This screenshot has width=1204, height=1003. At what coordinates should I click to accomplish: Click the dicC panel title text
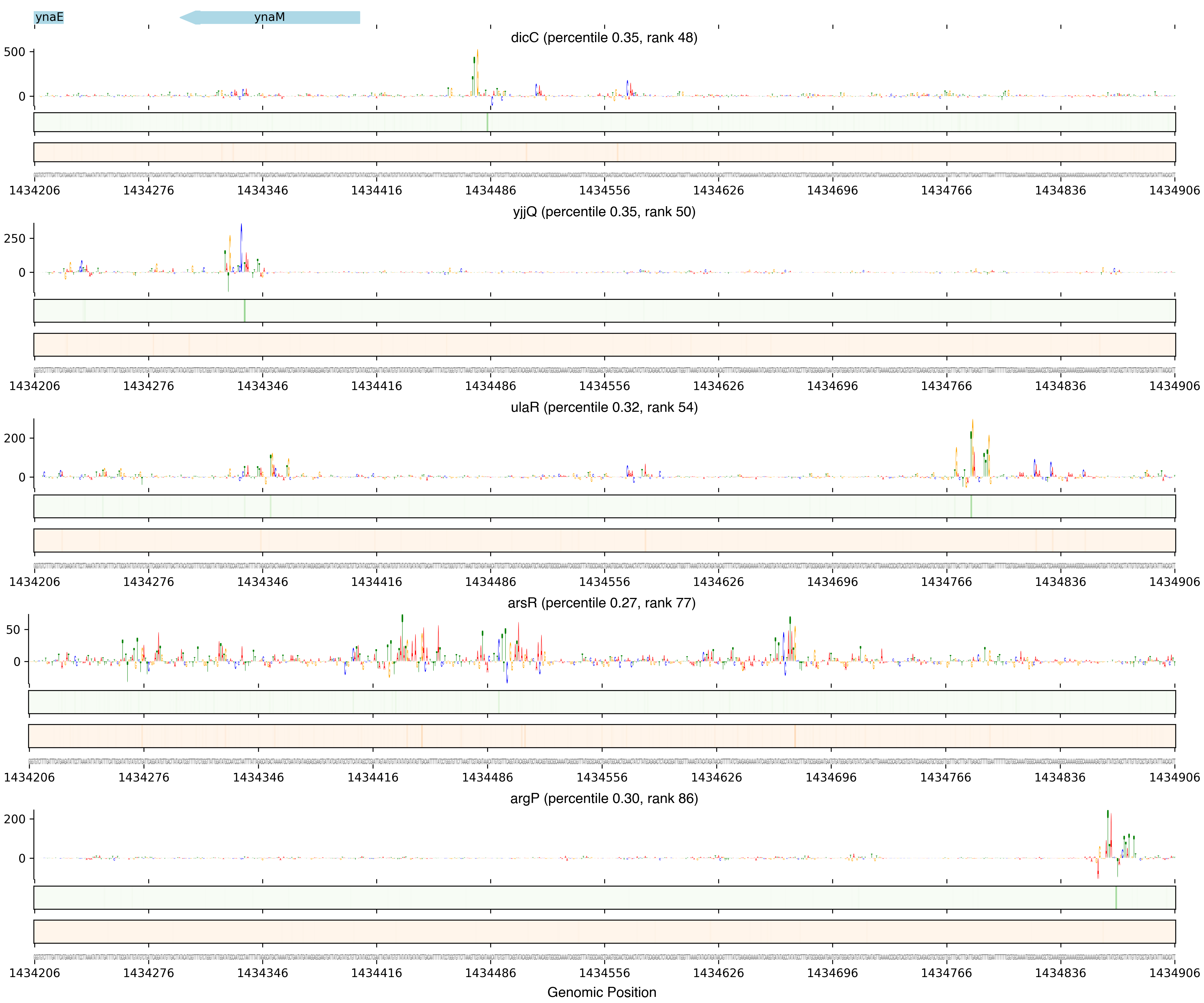pos(604,38)
